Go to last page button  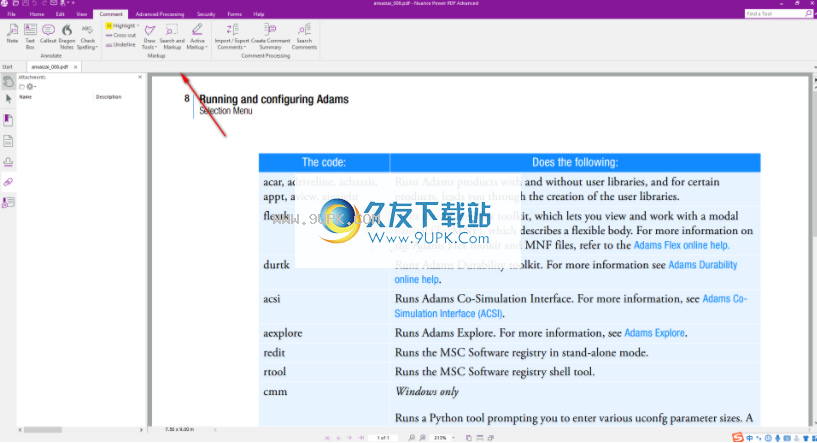(361, 438)
